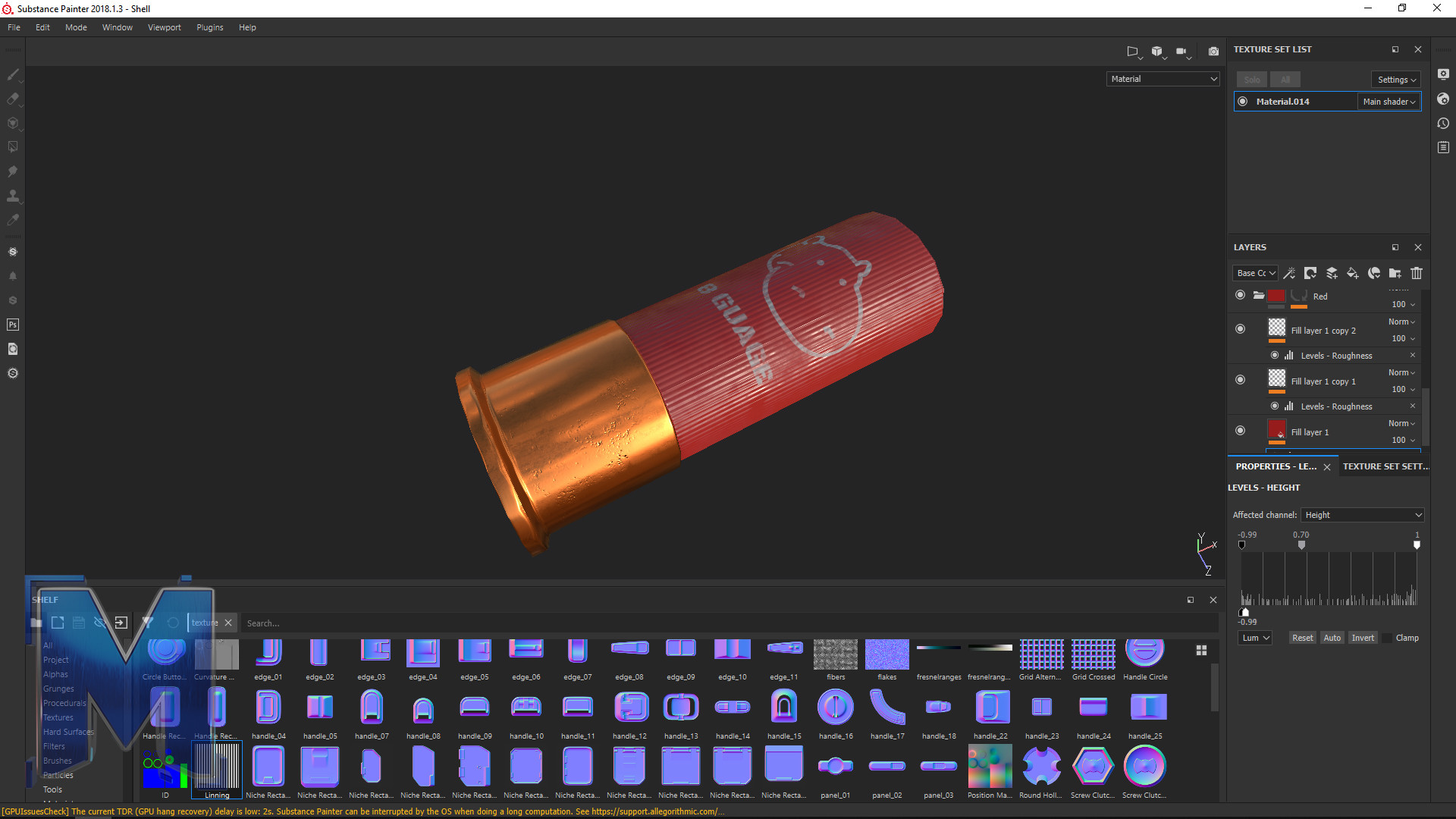Toggle visibility of the Red folder layer
The width and height of the screenshot is (1456, 819).
pos(1241,295)
